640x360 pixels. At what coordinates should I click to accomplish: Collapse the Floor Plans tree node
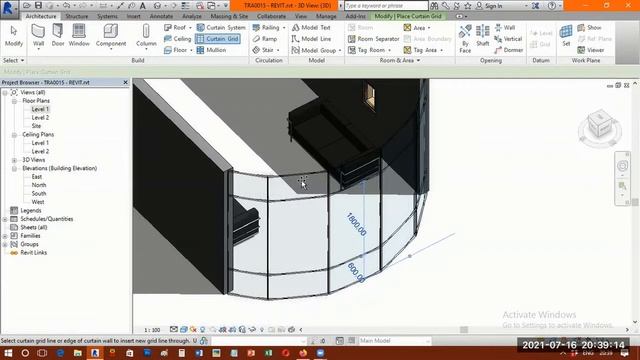[x=14, y=101]
